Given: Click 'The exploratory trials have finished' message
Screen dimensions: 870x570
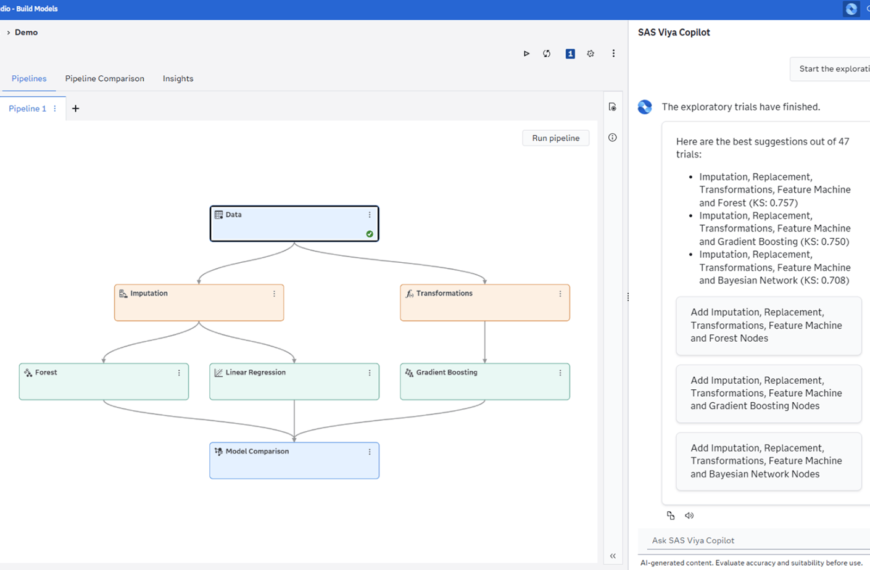Looking at the screenshot, I should (x=741, y=107).
